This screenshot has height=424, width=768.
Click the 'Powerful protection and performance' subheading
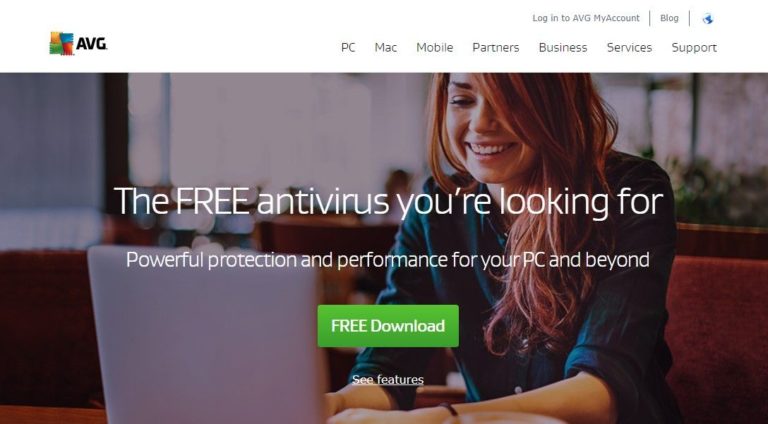click(387, 259)
